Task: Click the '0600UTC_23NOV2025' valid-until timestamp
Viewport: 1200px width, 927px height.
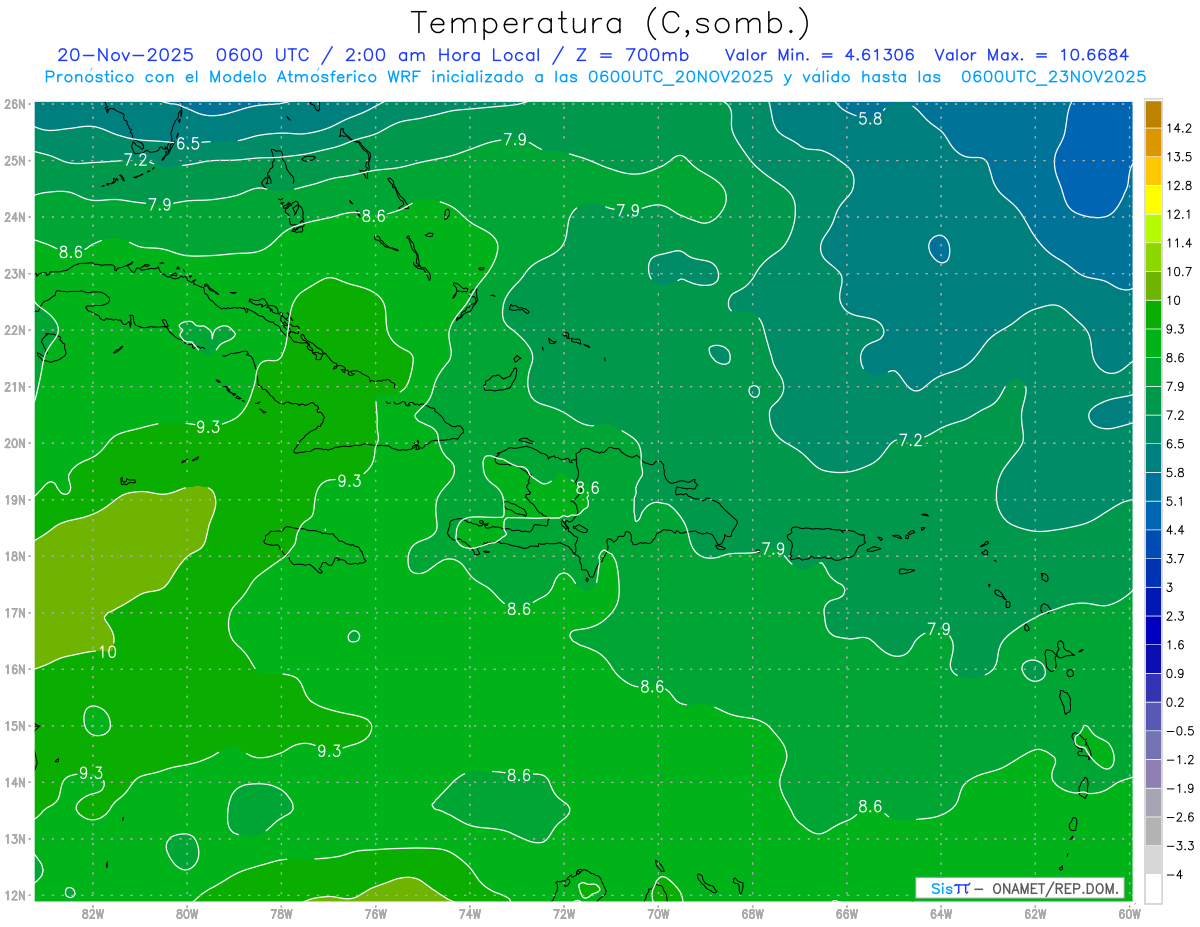Action: coord(1053,76)
